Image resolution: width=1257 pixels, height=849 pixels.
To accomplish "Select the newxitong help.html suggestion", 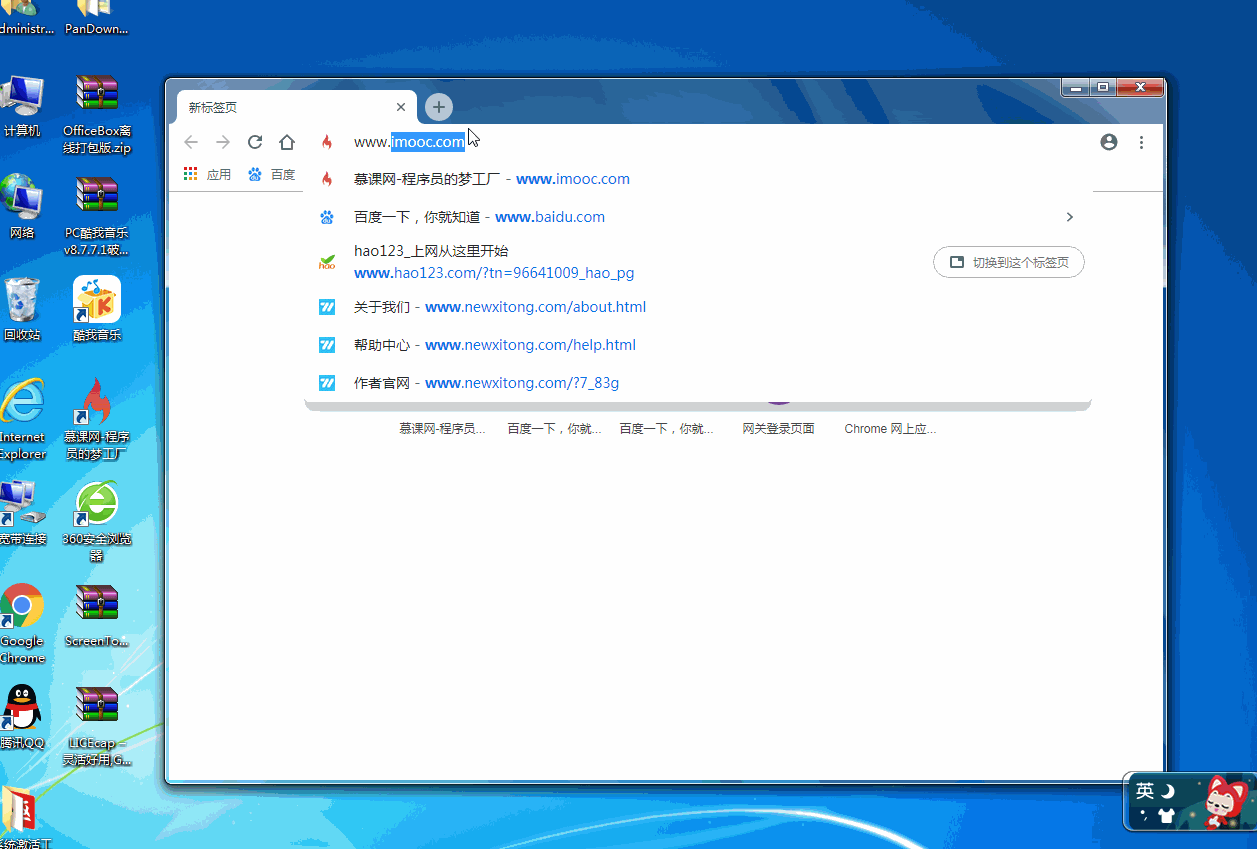I will tap(698, 345).
